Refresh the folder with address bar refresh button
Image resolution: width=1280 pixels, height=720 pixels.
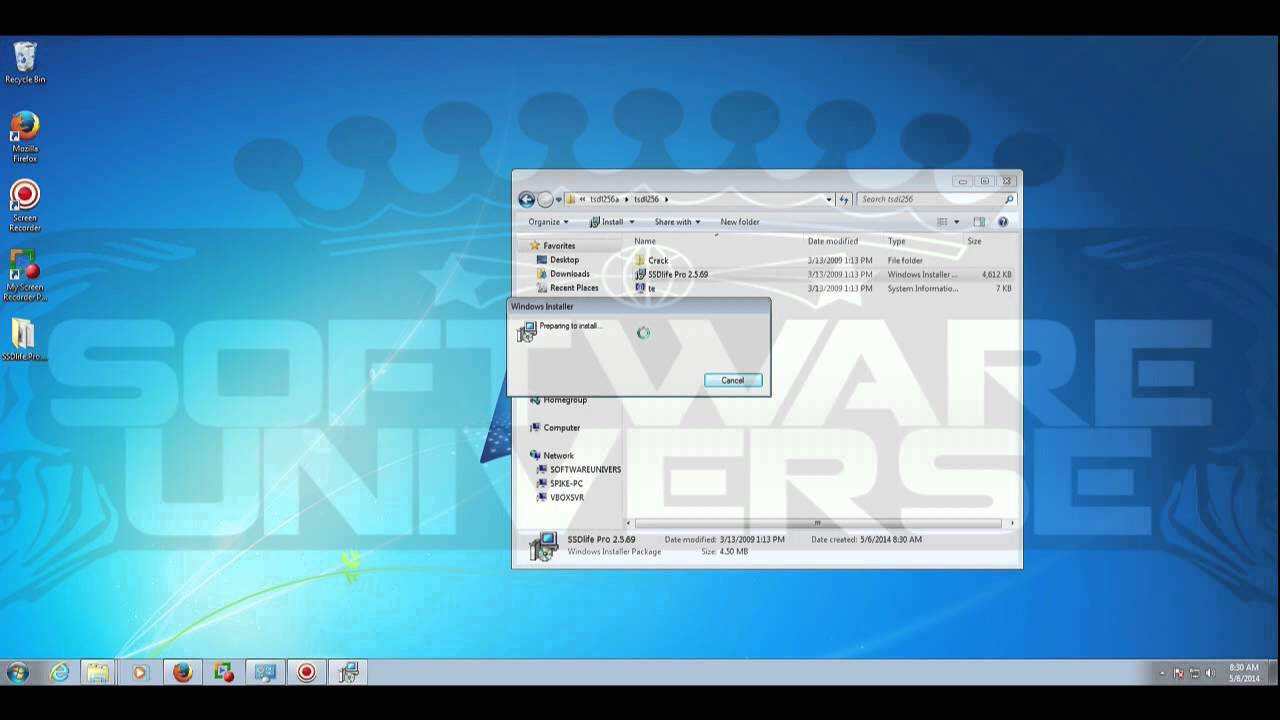pyautogui.click(x=844, y=199)
